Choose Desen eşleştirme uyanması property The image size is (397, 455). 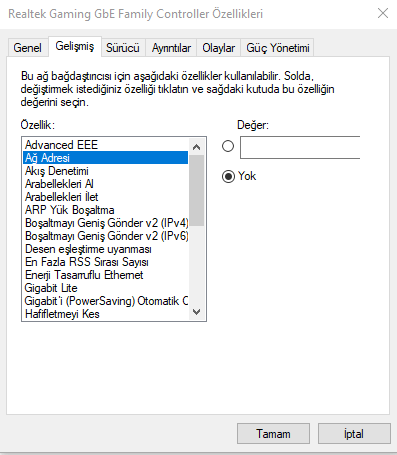106,249
